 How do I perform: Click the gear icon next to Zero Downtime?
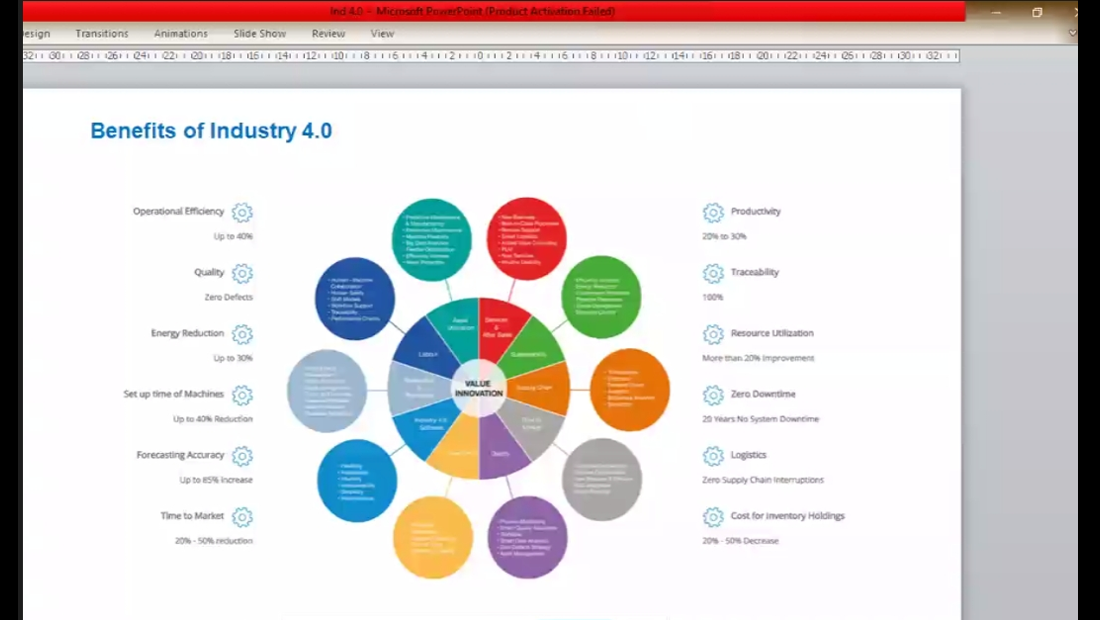[713, 395]
